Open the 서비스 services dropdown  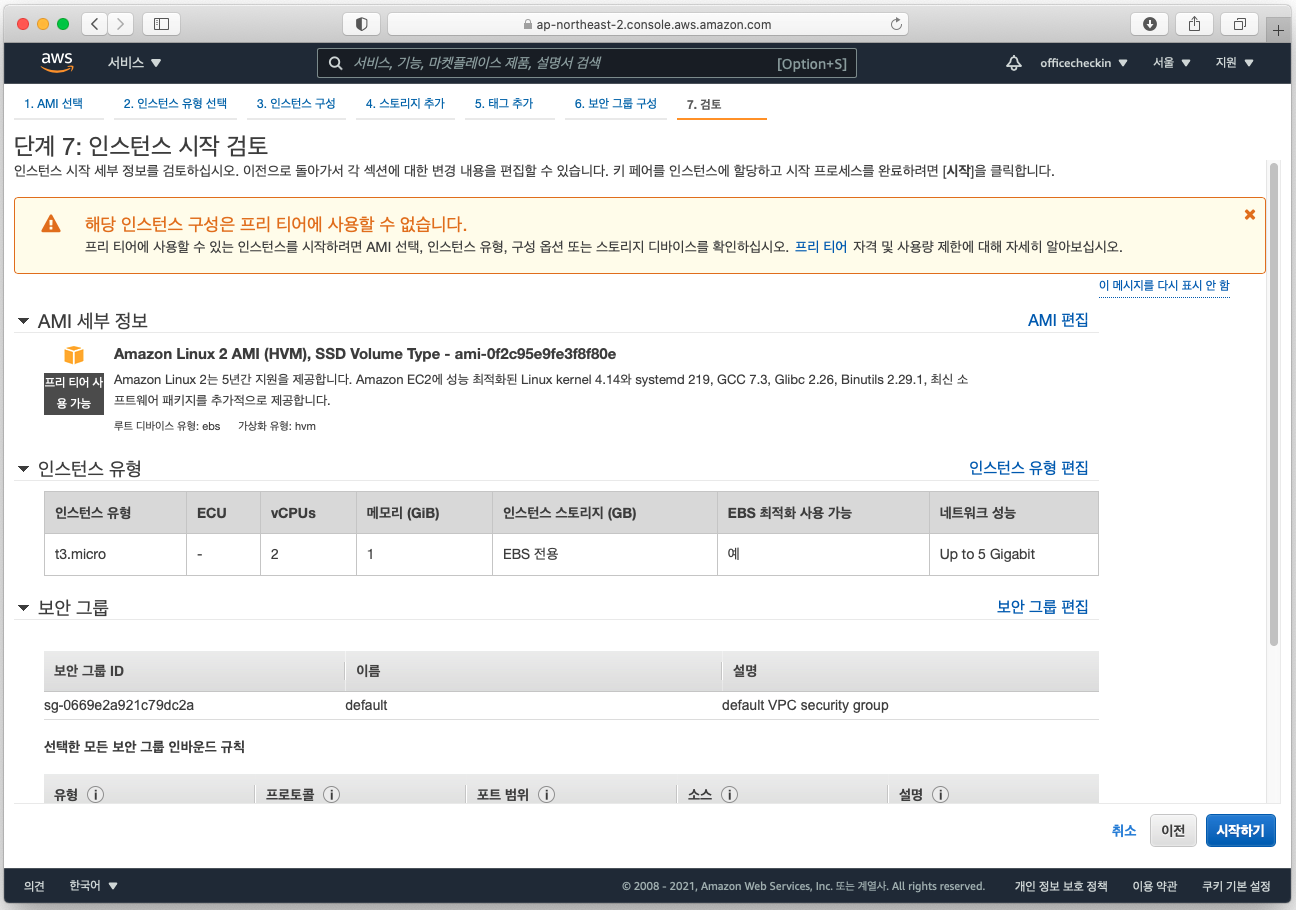[135, 63]
